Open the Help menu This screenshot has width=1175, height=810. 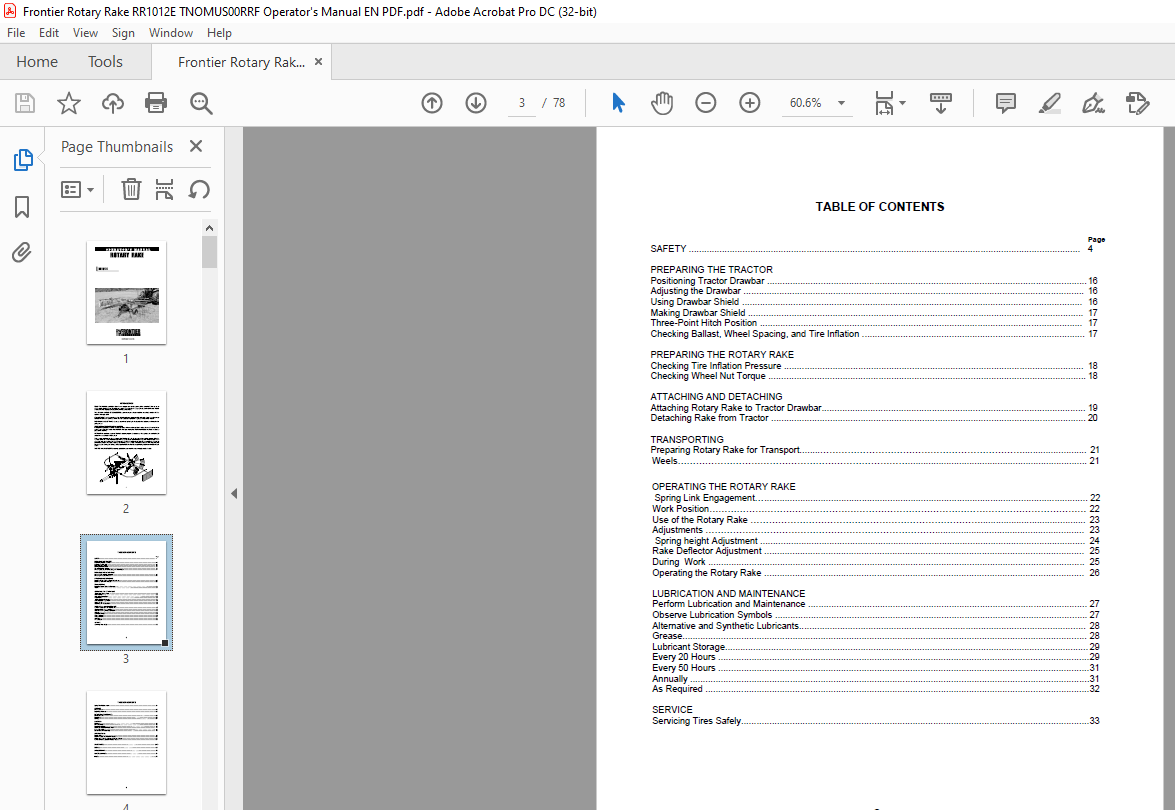click(x=219, y=33)
